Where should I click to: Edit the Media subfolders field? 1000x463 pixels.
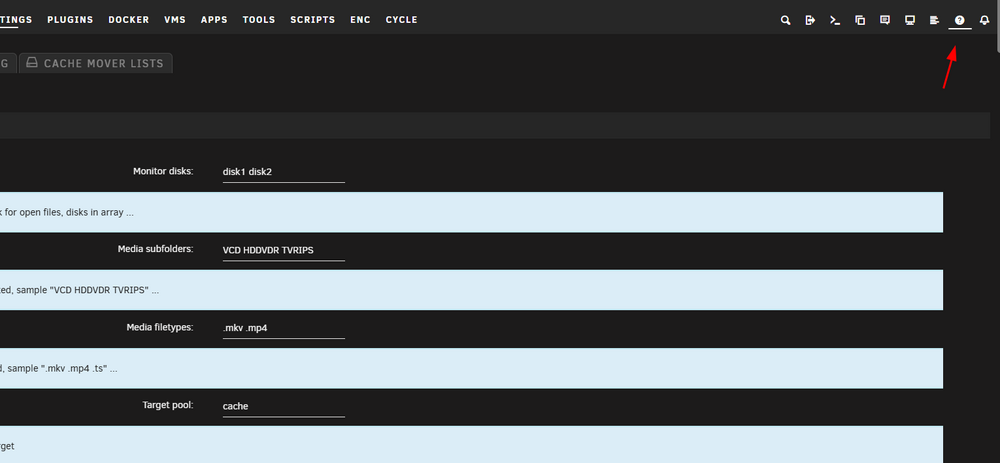(284, 250)
